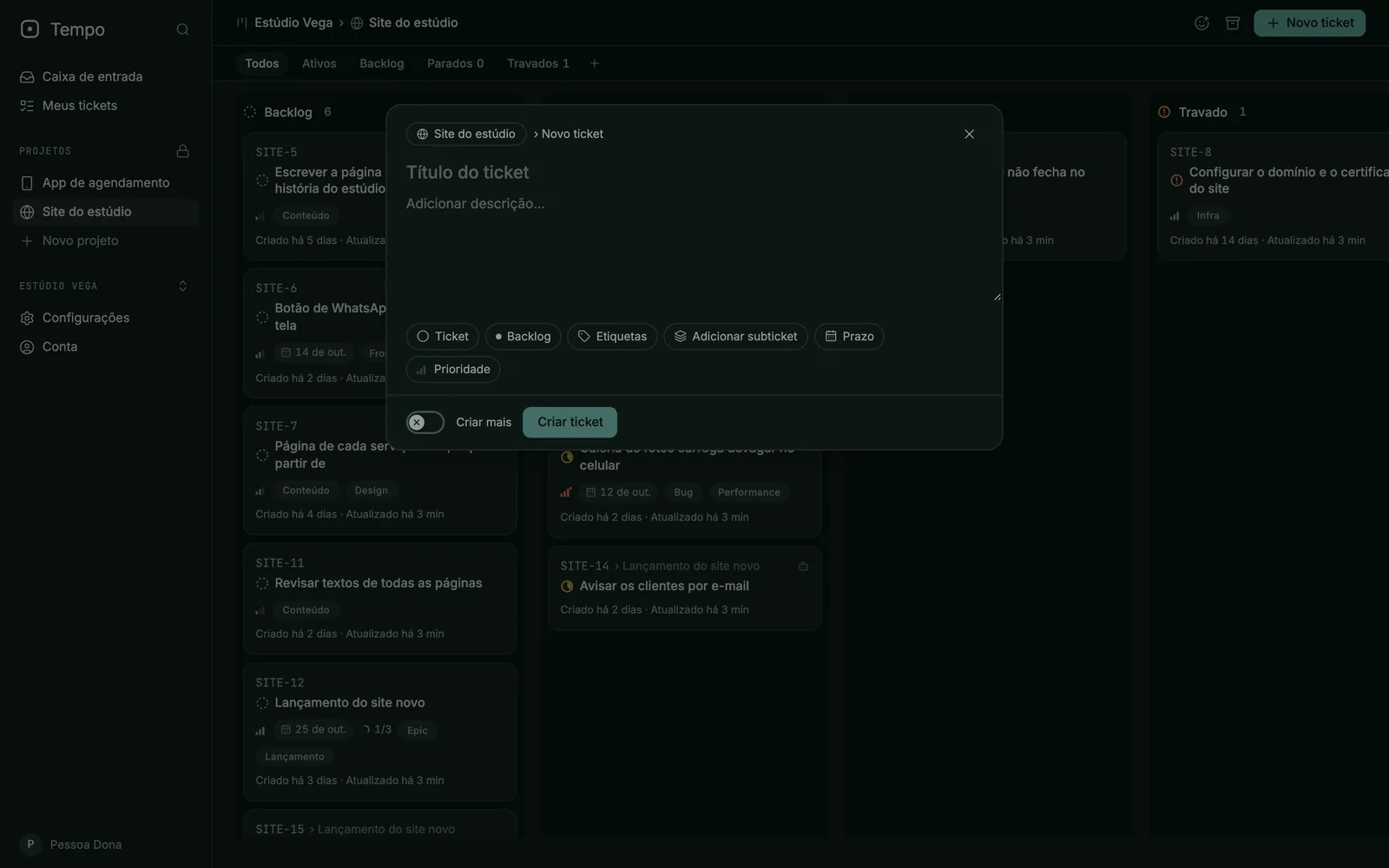Click Adicionar subticket button
1389x868 pixels.
(735, 337)
